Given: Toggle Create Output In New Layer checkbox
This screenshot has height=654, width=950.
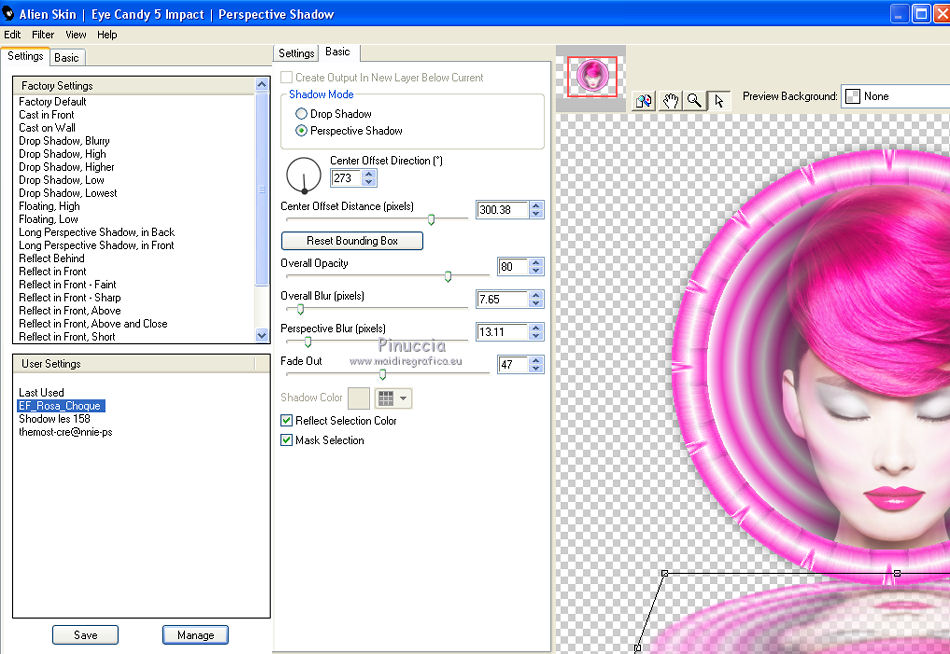Looking at the screenshot, I should (x=287, y=78).
